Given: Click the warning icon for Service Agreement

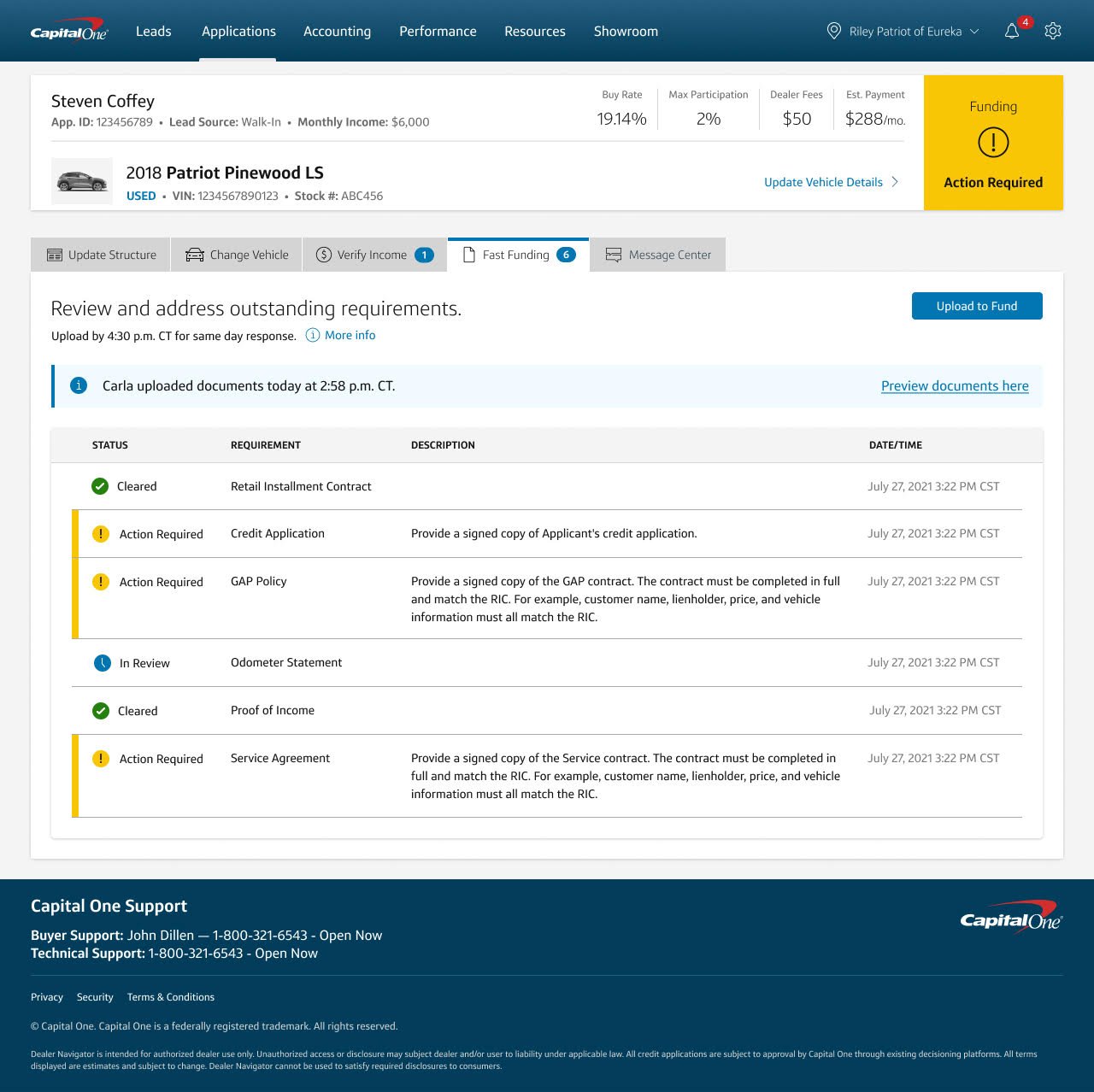Looking at the screenshot, I should pyautogui.click(x=101, y=759).
